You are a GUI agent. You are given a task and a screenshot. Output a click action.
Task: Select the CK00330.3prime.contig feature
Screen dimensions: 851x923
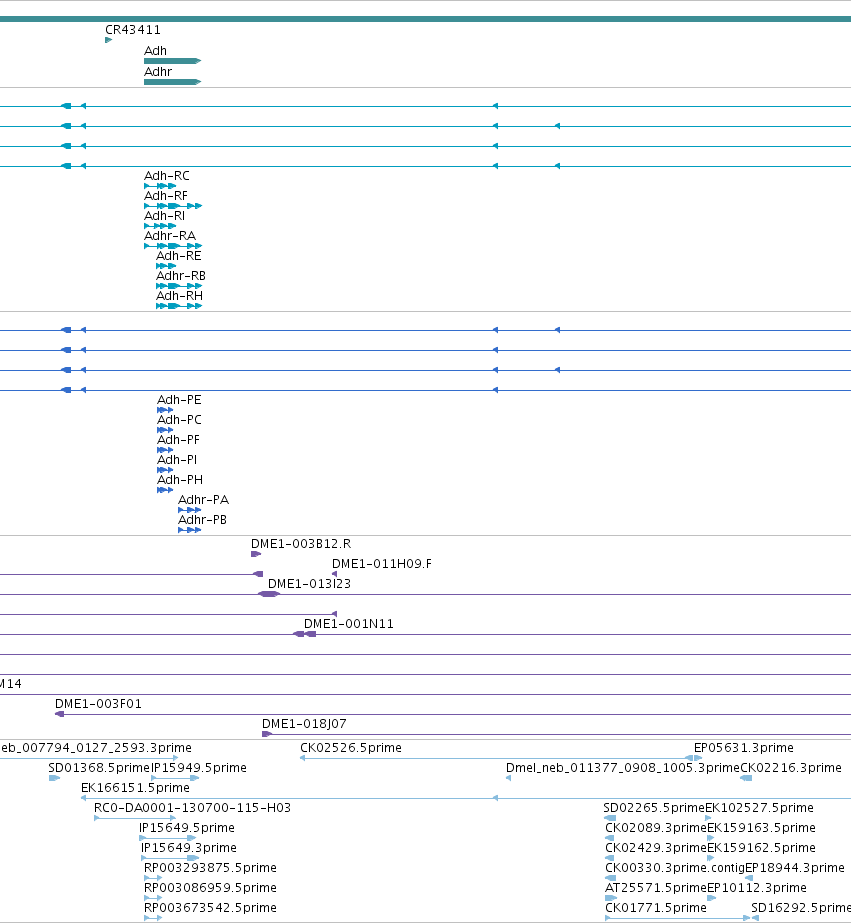tap(610, 878)
